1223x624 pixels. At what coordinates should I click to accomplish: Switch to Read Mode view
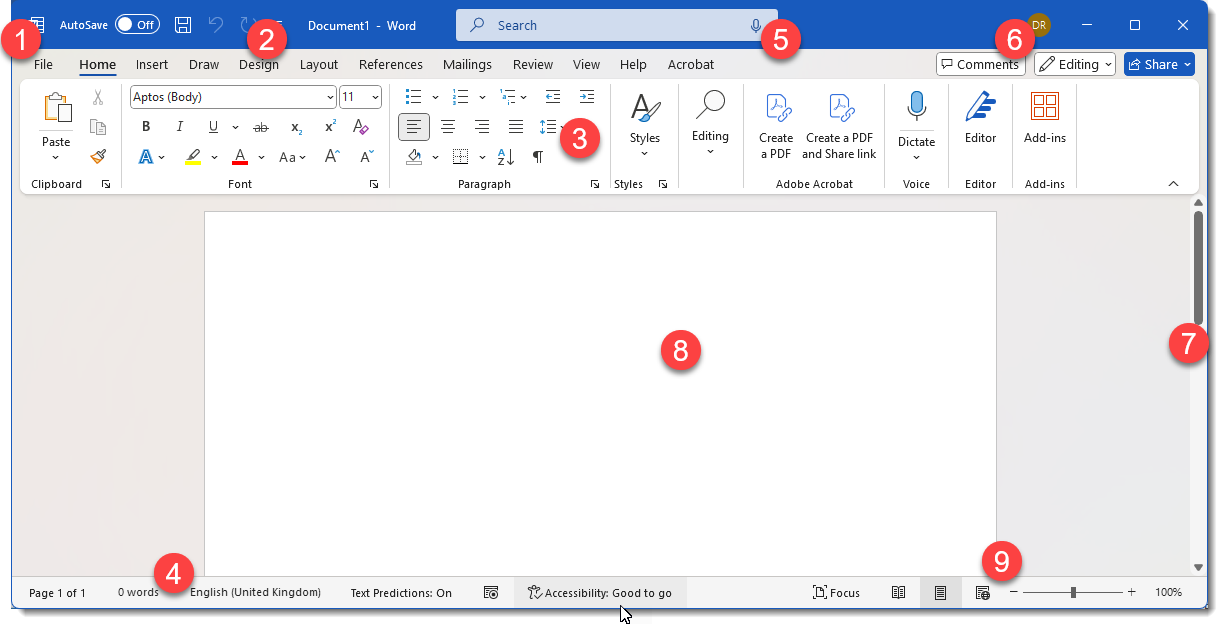tap(898, 593)
